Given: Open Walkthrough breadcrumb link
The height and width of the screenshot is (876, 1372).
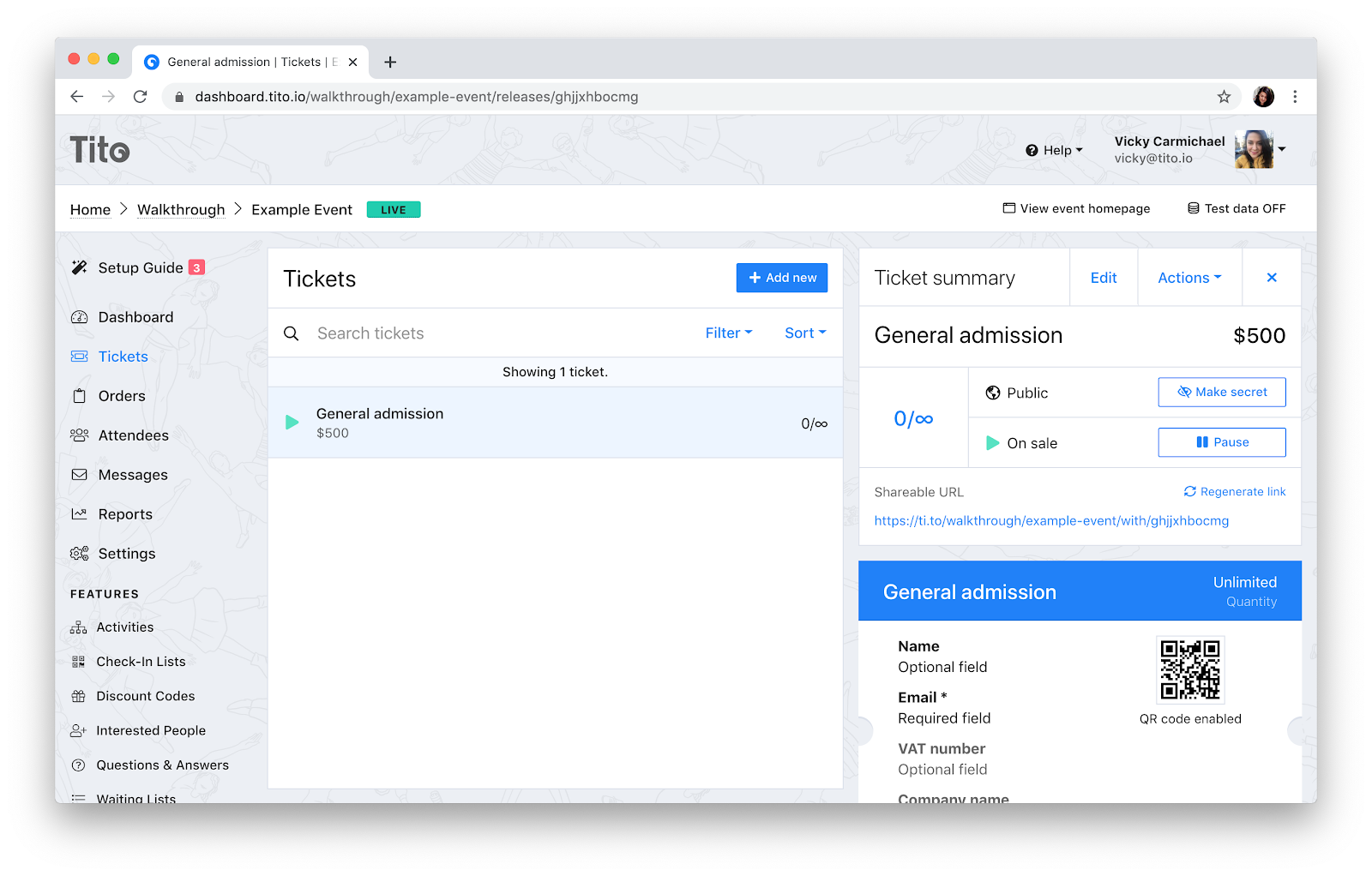Looking at the screenshot, I should [181, 210].
